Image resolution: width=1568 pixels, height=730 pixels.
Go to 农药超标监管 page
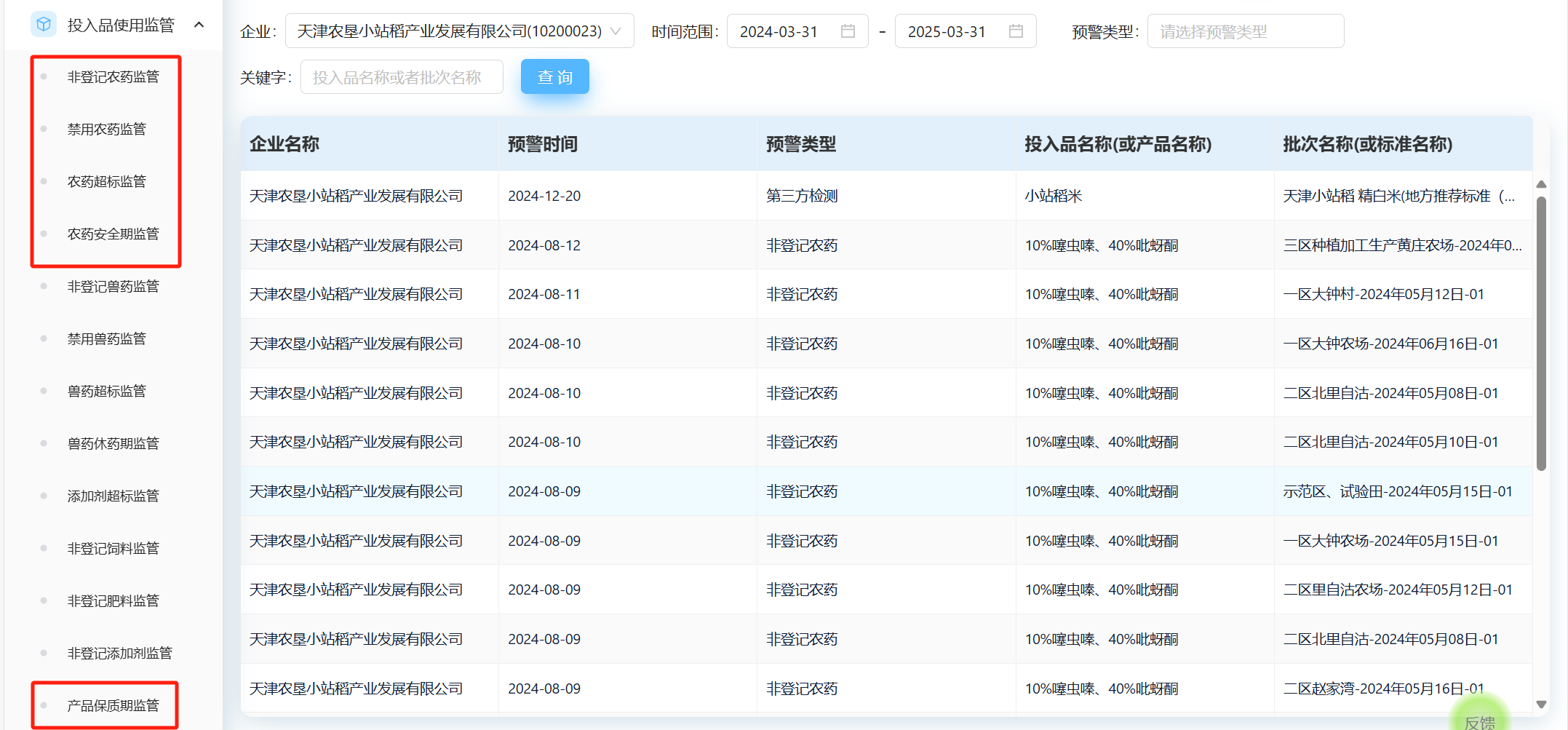106,182
